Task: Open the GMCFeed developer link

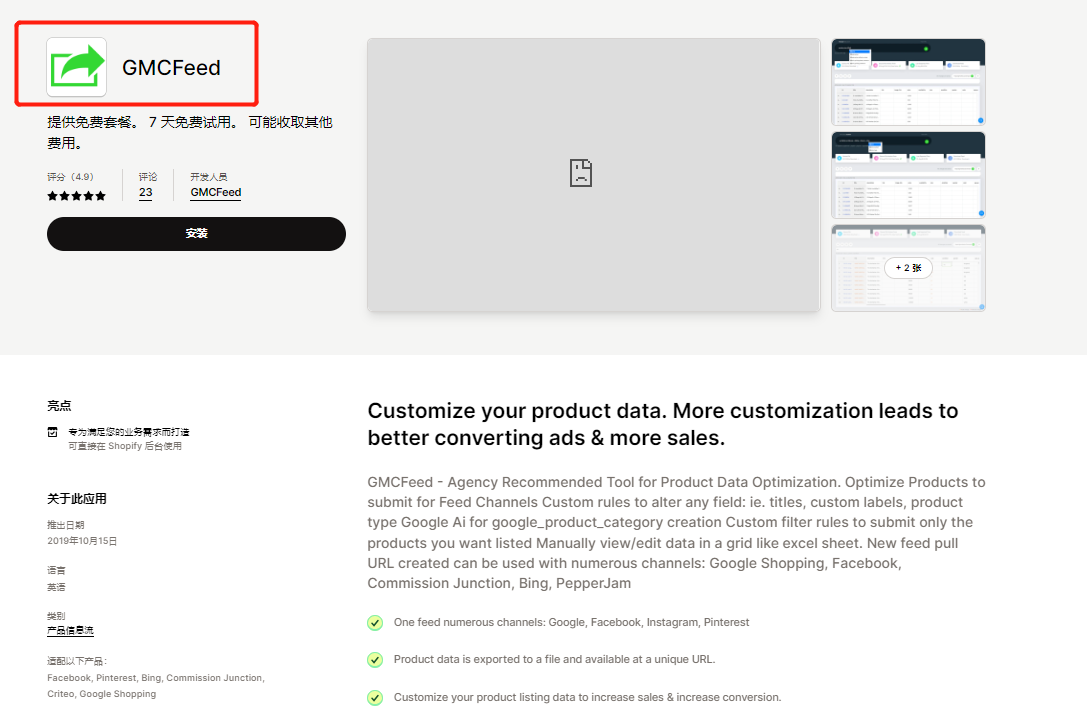Action: 216,193
